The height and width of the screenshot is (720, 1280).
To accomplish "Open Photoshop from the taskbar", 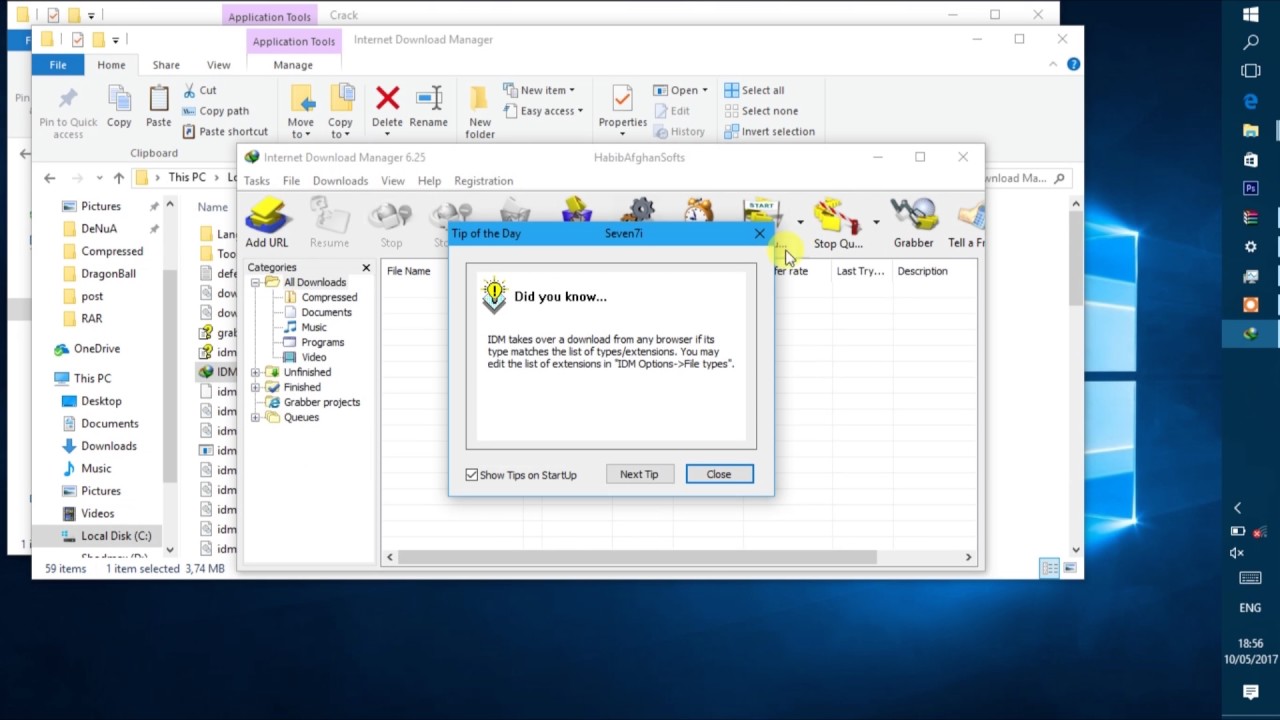I will (x=1250, y=188).
